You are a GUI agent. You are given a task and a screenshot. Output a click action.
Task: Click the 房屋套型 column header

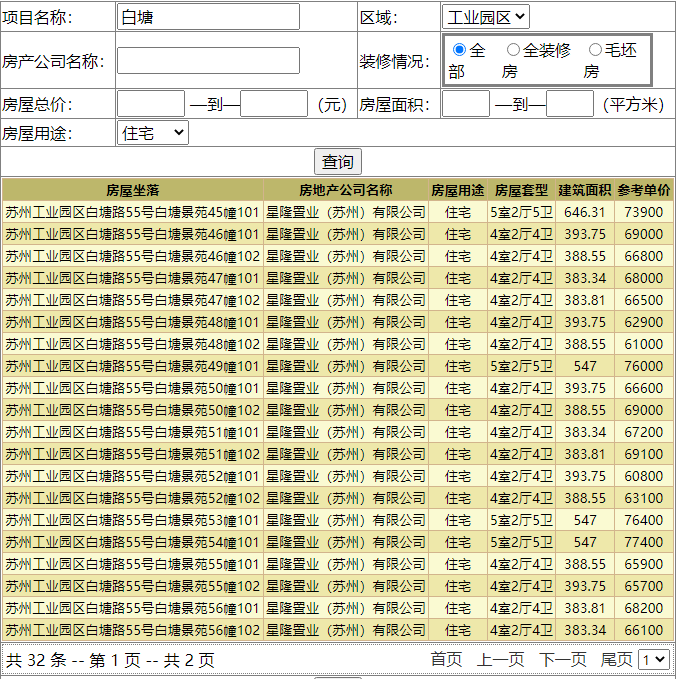point(521,190)
